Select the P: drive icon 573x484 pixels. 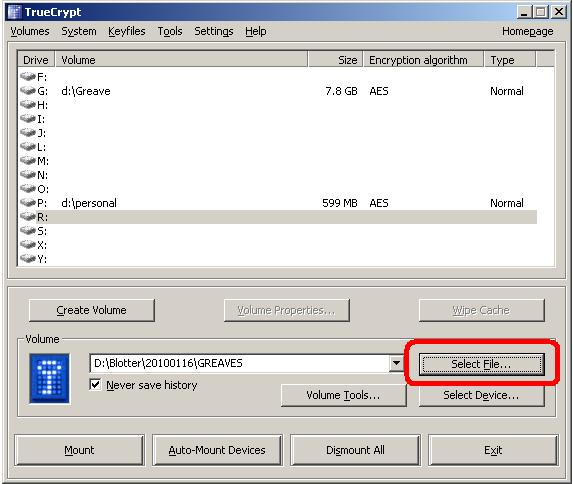(28, 203)
